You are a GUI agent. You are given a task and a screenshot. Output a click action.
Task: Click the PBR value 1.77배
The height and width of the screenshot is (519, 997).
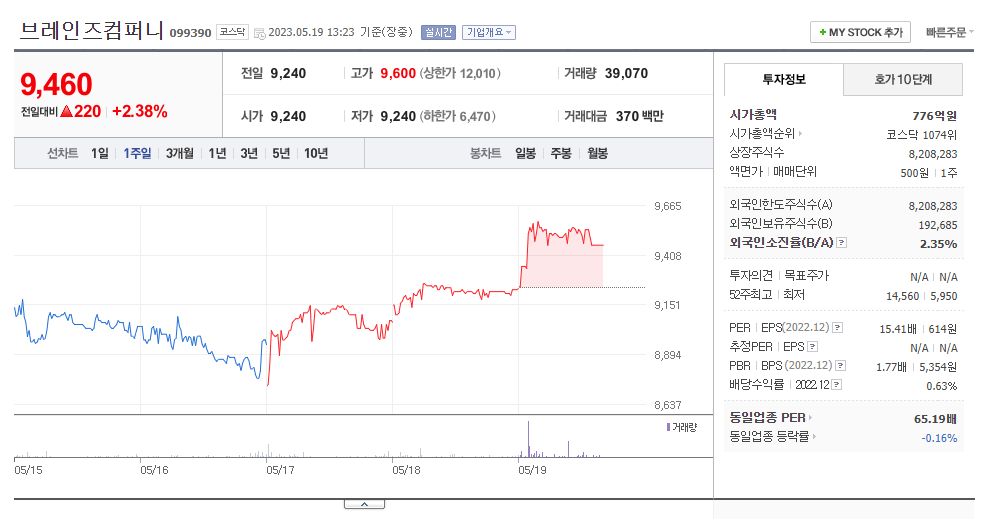point(891,367)
